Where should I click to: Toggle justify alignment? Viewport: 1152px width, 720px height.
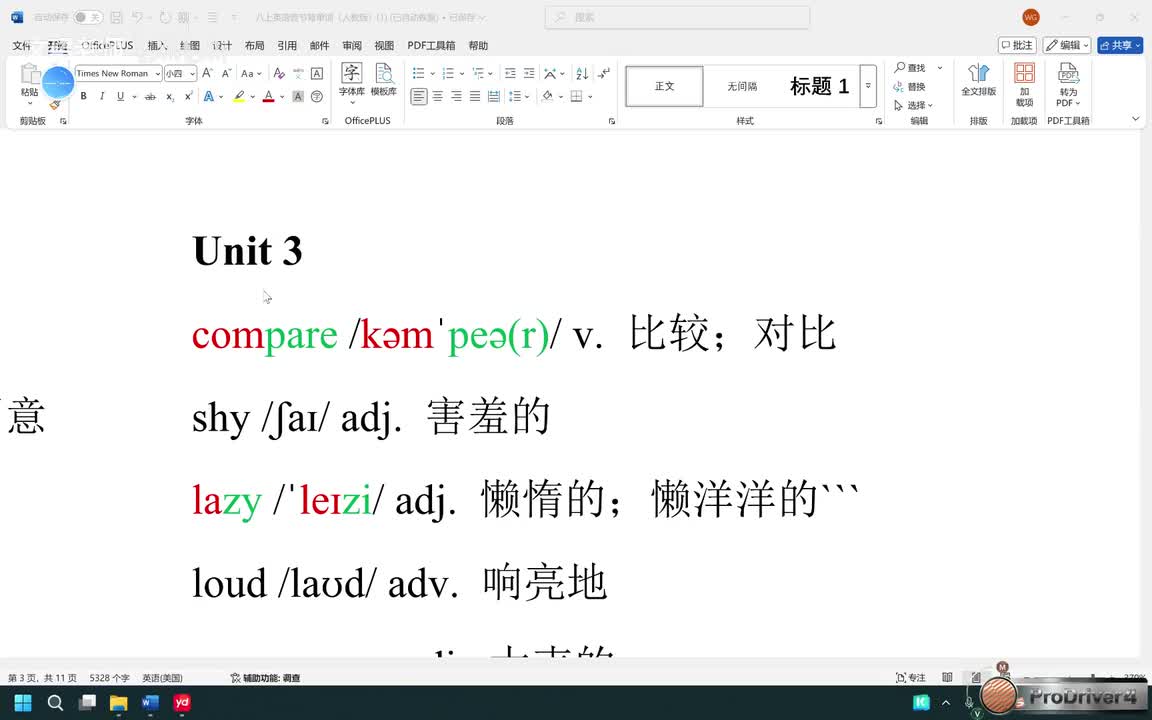click(x=475, y=96)
